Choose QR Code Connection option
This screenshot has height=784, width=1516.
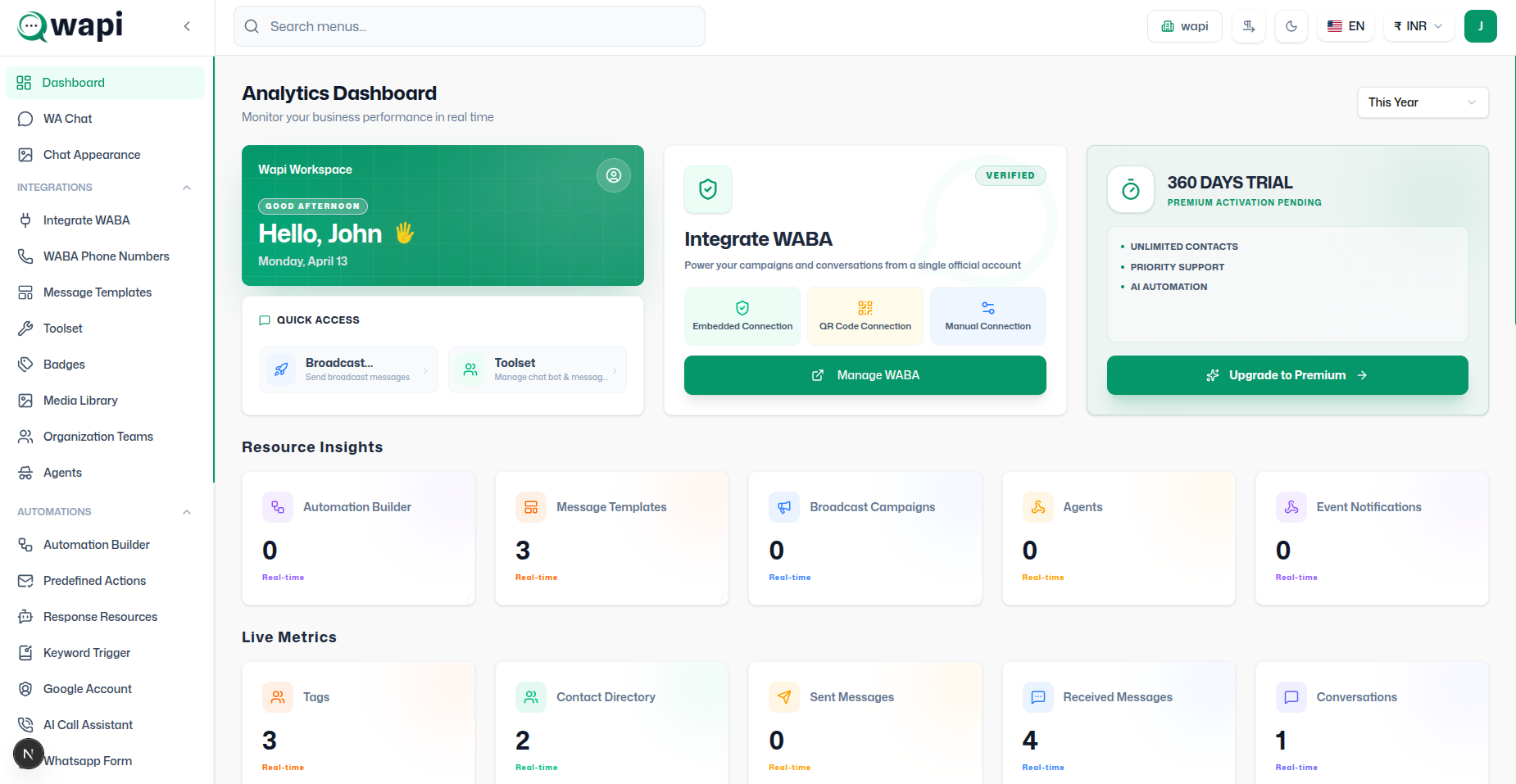click(x=865, y=315)
